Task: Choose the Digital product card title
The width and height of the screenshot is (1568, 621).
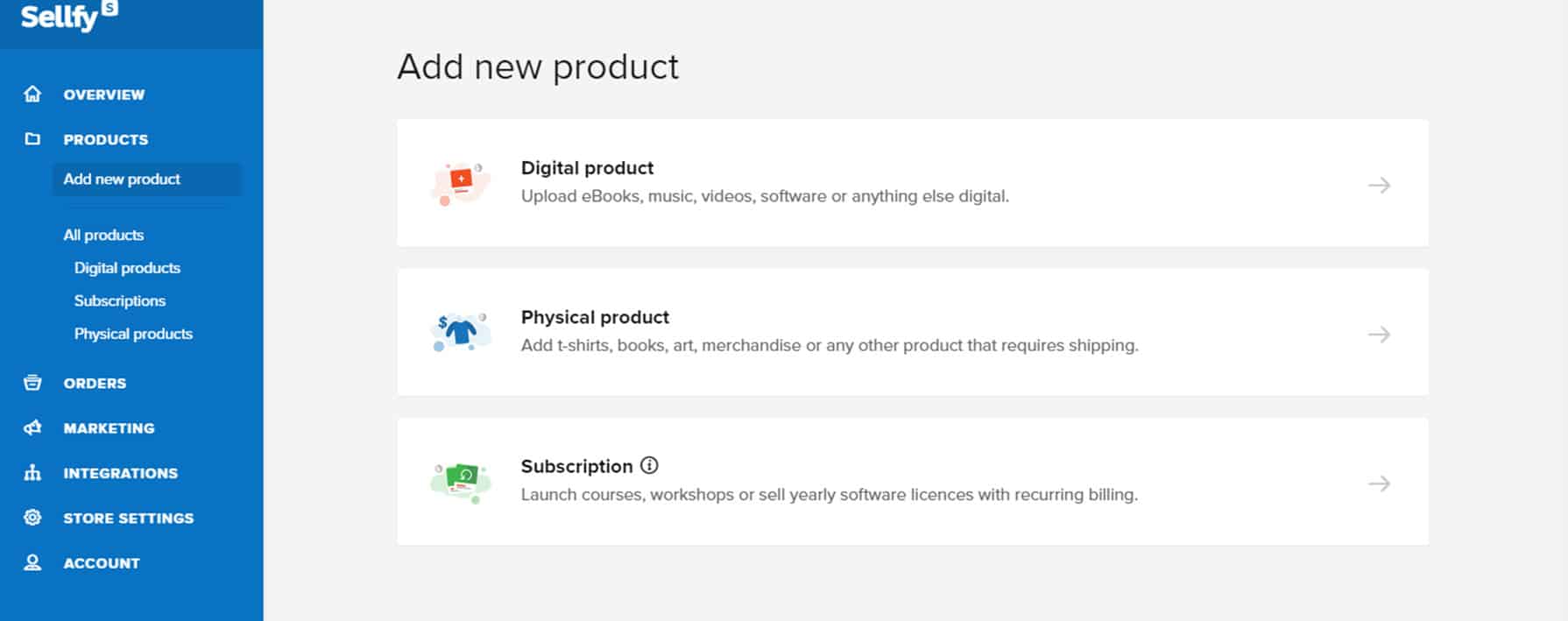Action: click(x=587, y=167)
